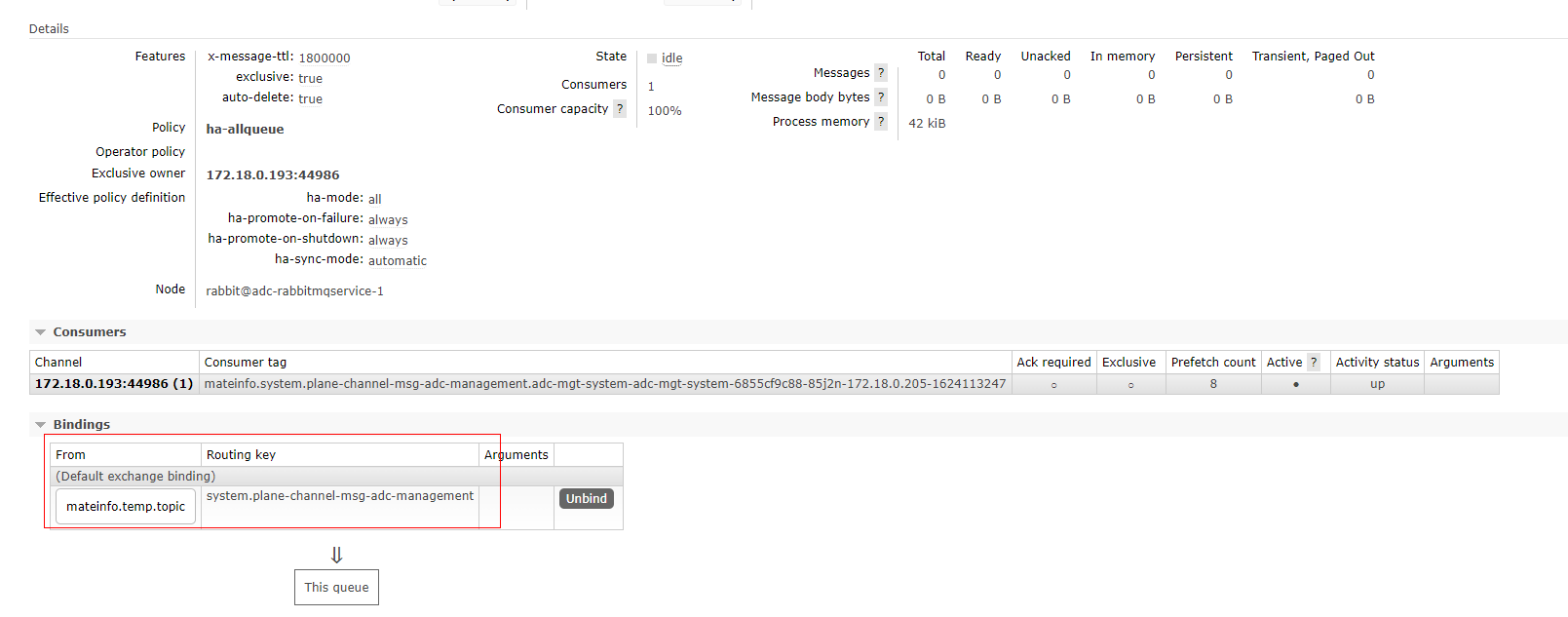Image resolution: width=1568 pixels, height=617 pixels.
Task: Show help for Message body bytes
Action: pyautogui.click(x=881, y=97)
